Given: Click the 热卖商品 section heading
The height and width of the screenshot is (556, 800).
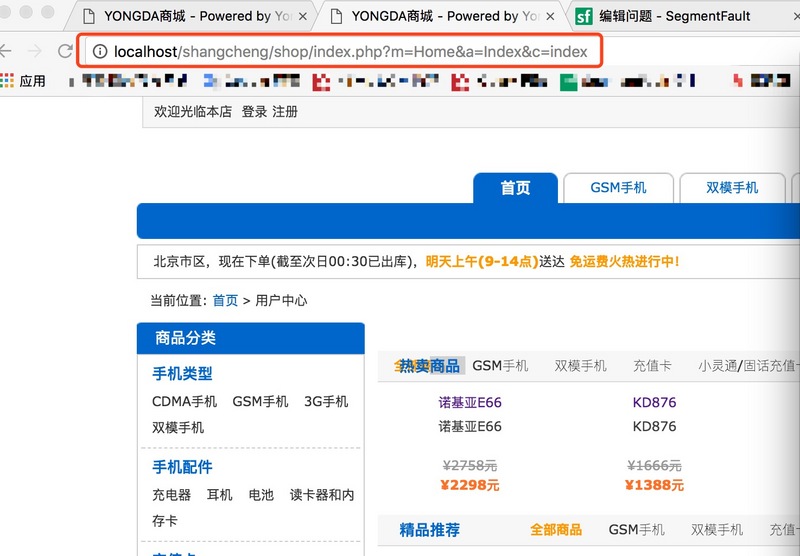Looking at the screenshot, I should 430,366.
